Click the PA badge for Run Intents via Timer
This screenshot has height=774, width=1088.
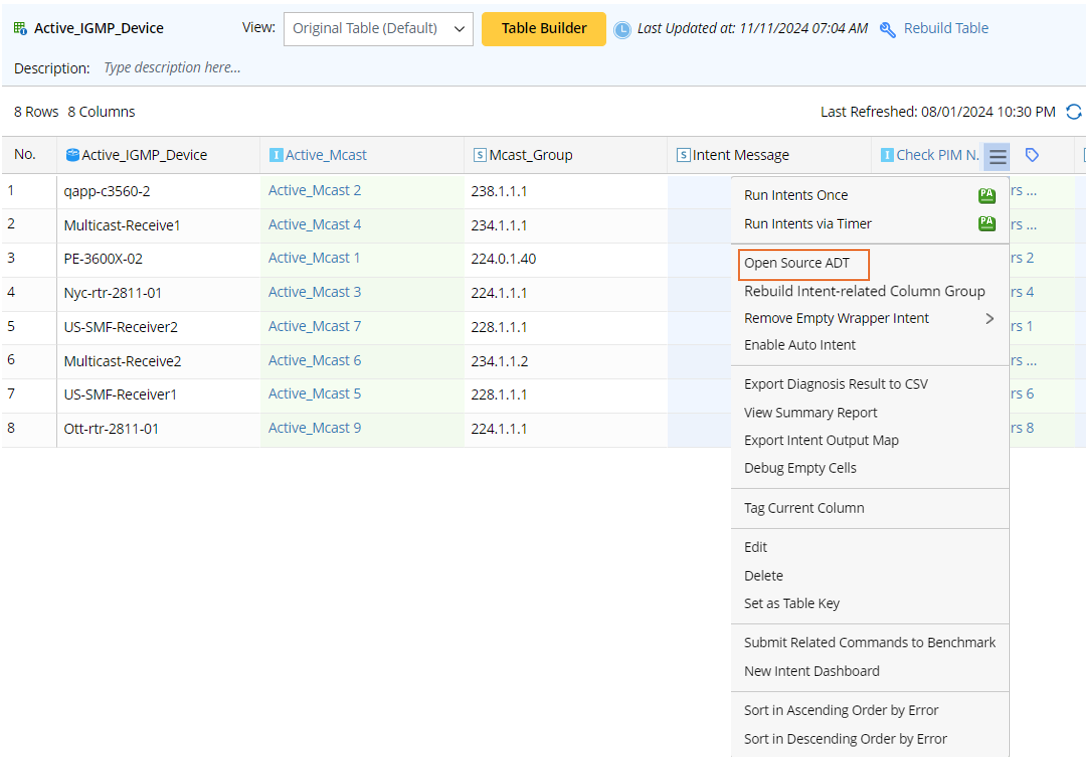986,224
